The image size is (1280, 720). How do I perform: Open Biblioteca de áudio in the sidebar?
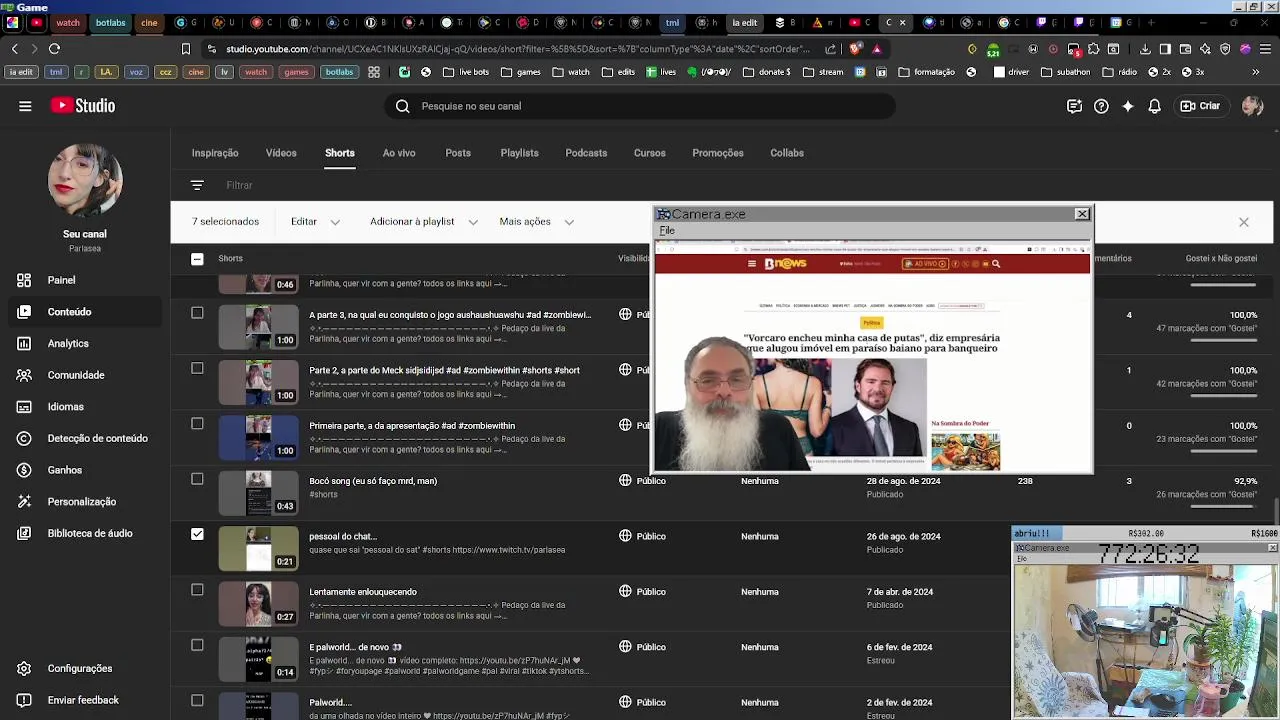85,533
